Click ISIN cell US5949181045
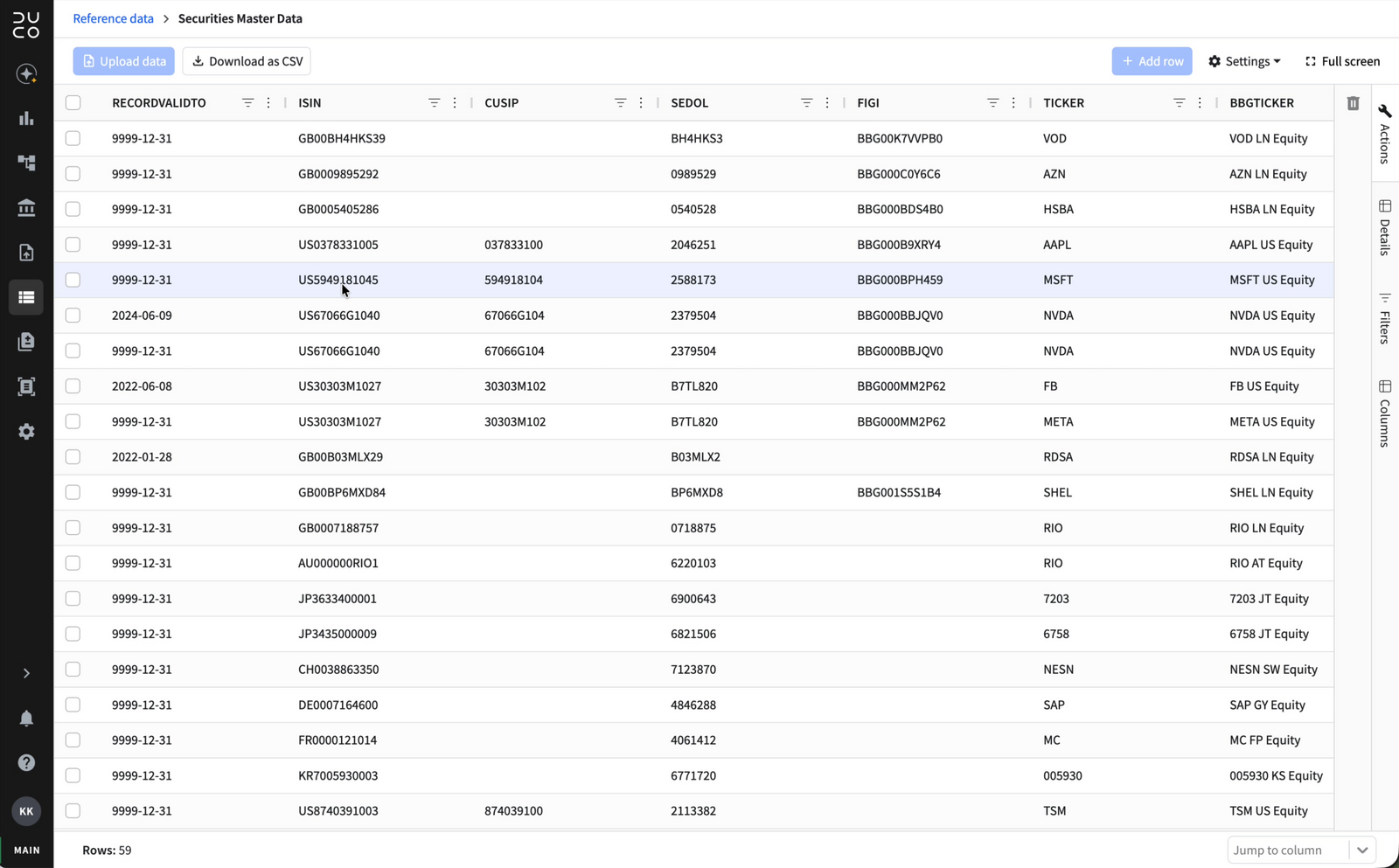Viewport: 1399px width, 868px height. (x=338, y=280)
